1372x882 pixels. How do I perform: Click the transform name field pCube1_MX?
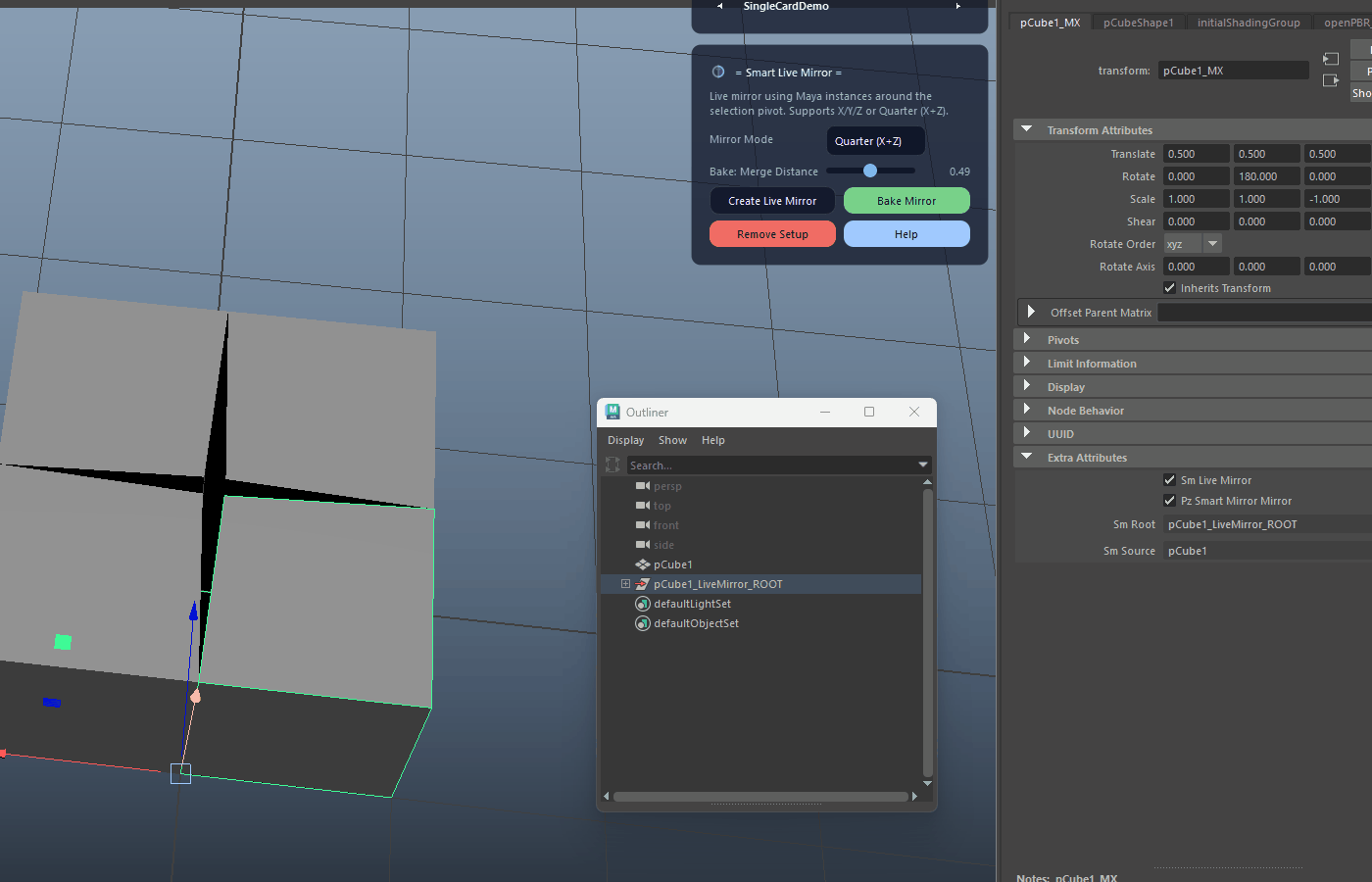pos(1234,71)
